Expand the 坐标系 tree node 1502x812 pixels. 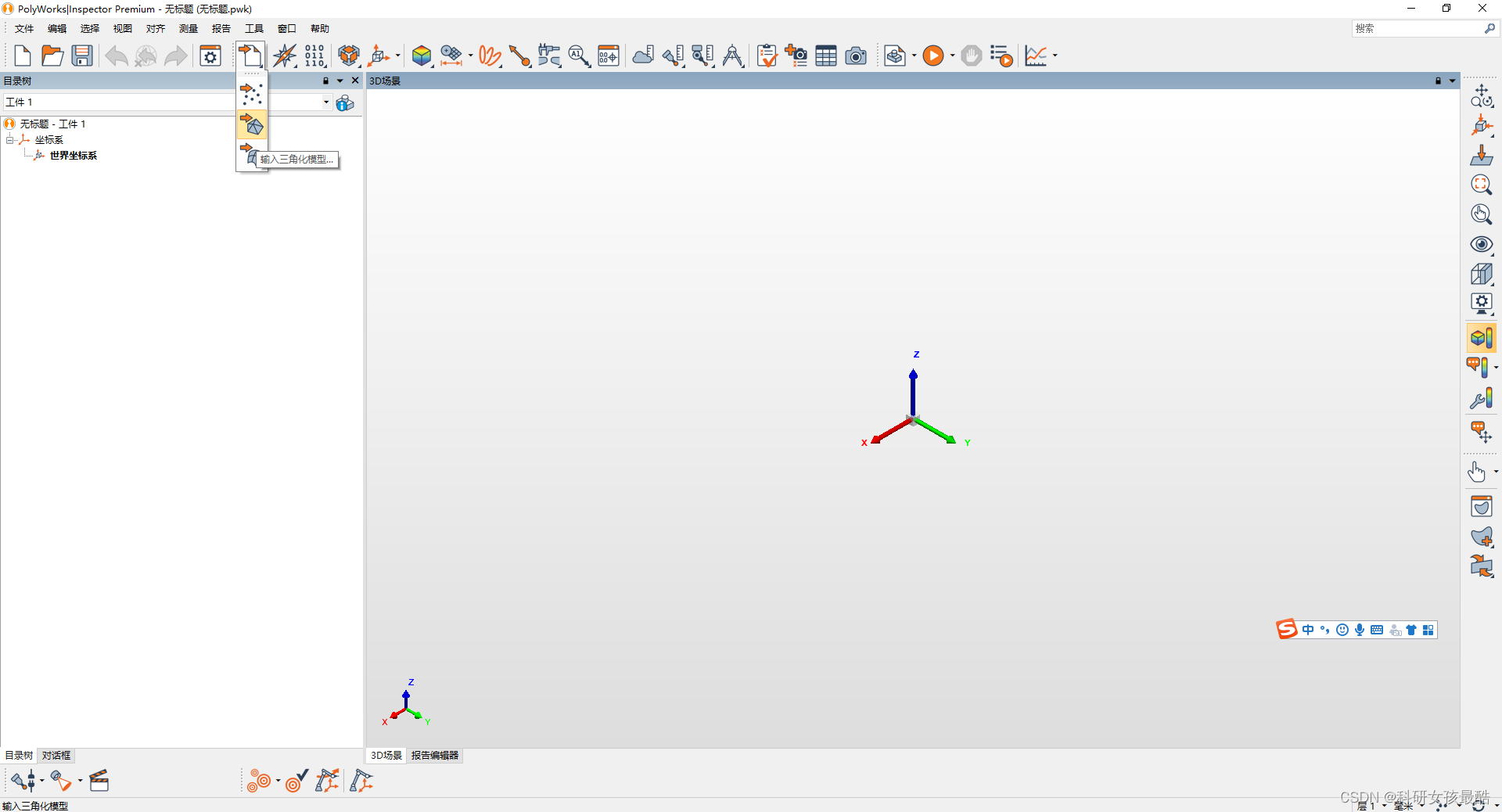click(x=10, y=139)
